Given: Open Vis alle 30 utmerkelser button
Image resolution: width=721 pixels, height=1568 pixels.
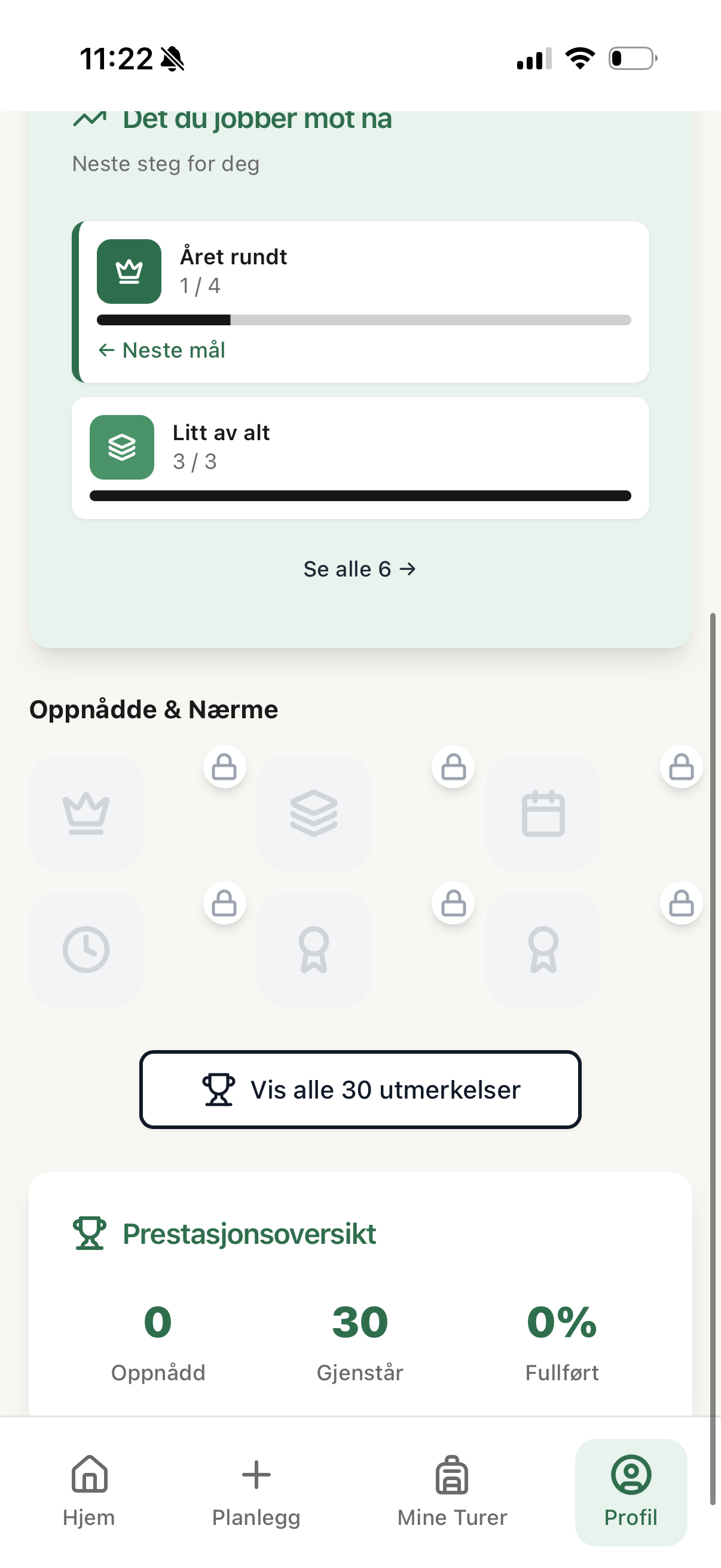Looking at the screenshot, I should pyautogui.click(x=360, y=1090).
